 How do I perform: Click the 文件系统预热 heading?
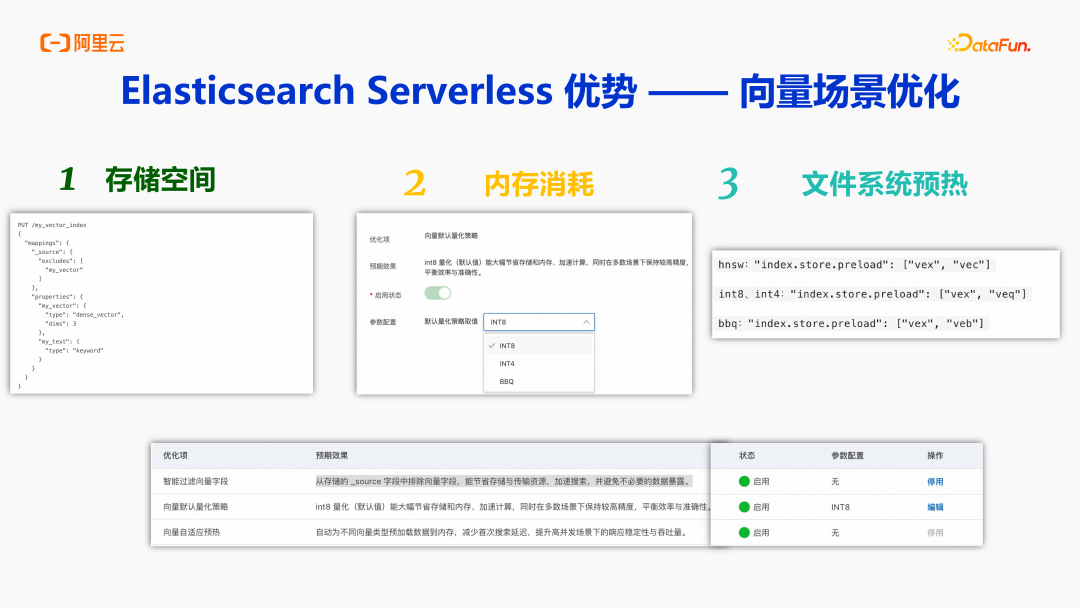pos(884,185)
